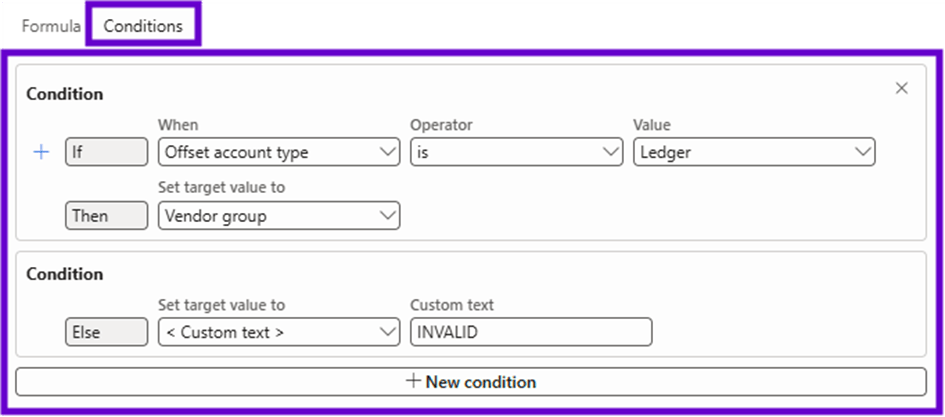Remove the If condition using X icon
Screen dimensions: 945x417
tap(901, 88)
